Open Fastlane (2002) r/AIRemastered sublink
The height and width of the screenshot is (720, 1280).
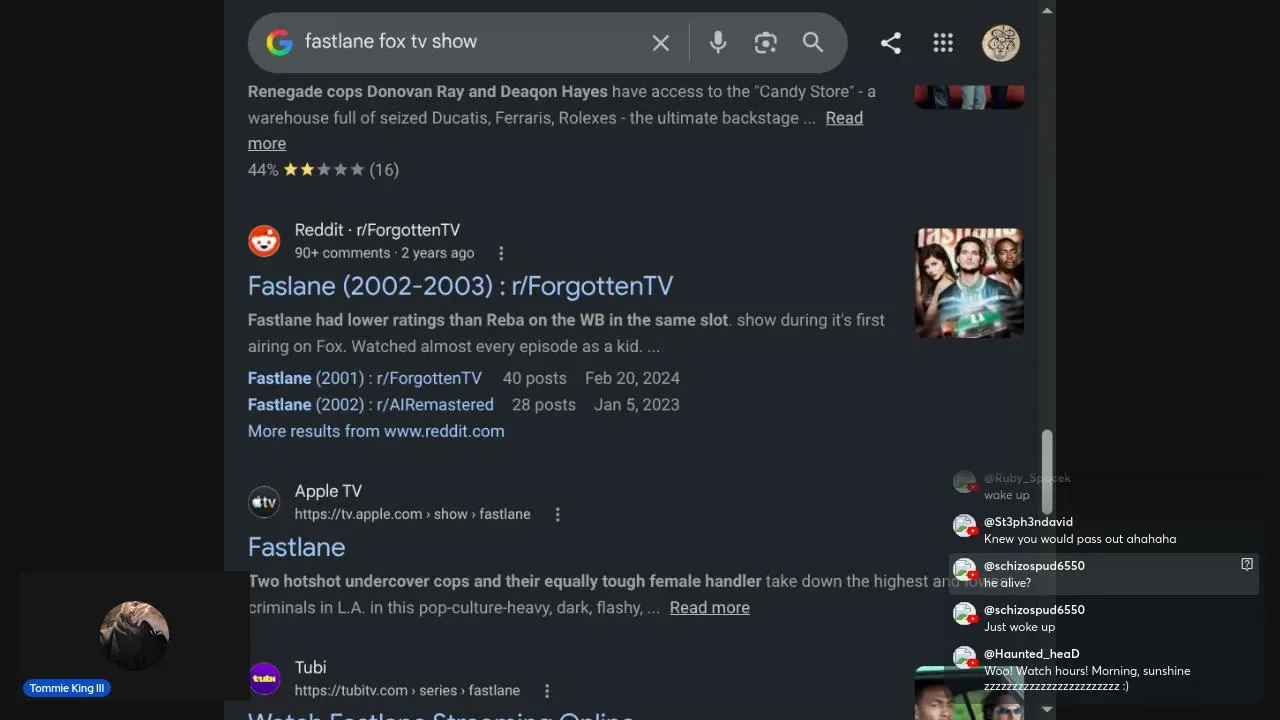point(371,405)
